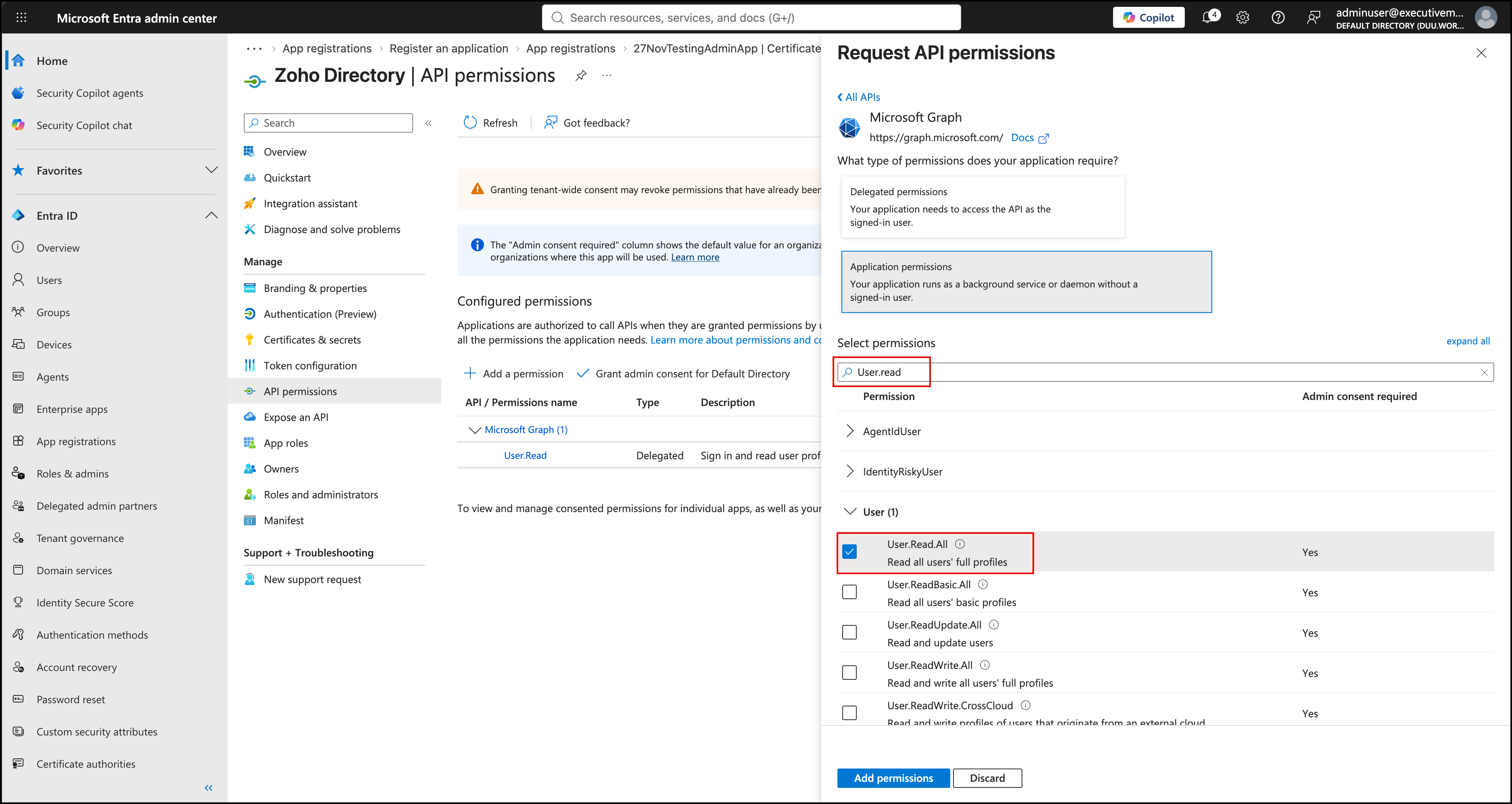Expand the IdentityRiskyUser permission group
Image resolution: width=1512 pixels, height=804 pixels.
pos(850,472)
